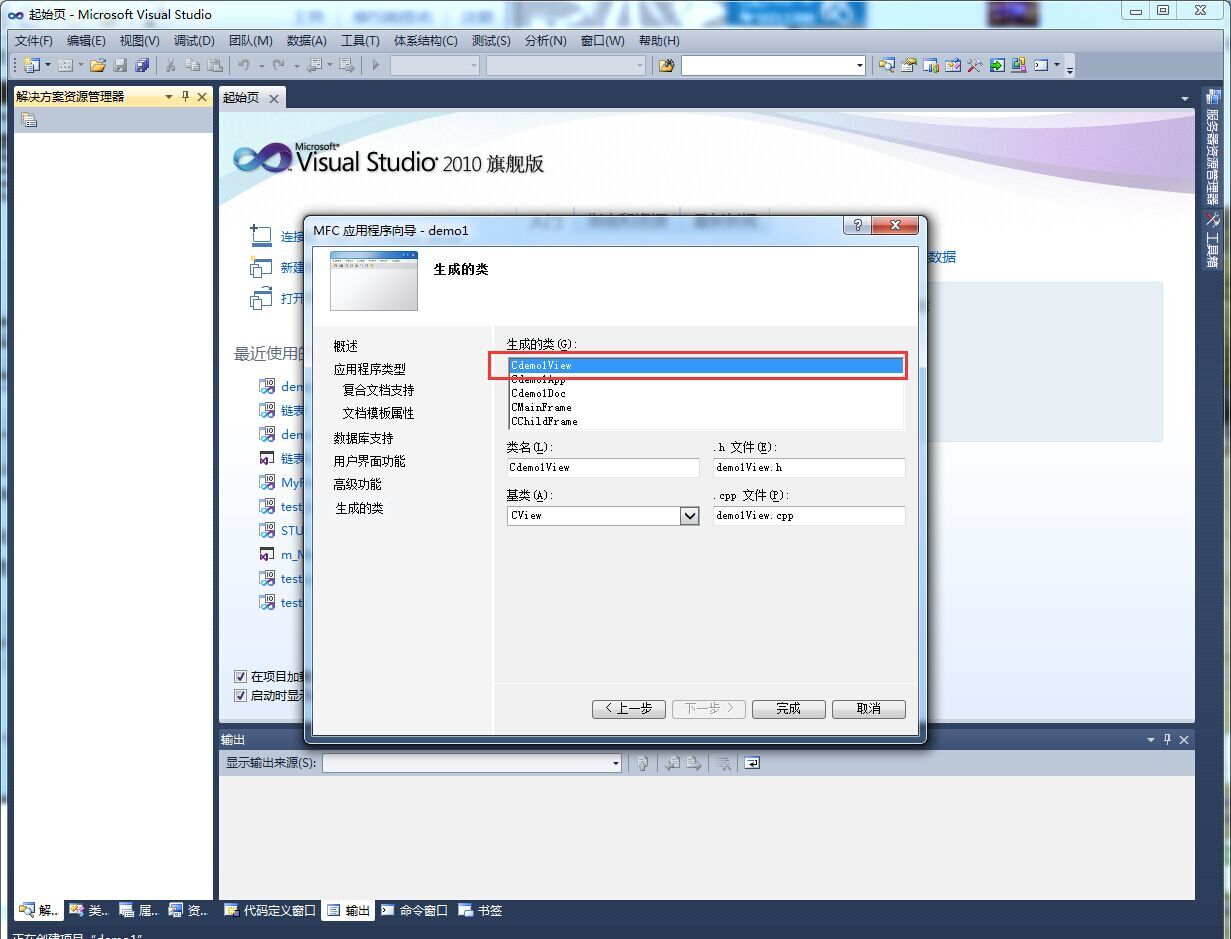Image resolution: width=1231 pixels, height=939 pixels.
Task: Toggle the show-page-on-startup checkbox
Action: (x=240, y=695)
